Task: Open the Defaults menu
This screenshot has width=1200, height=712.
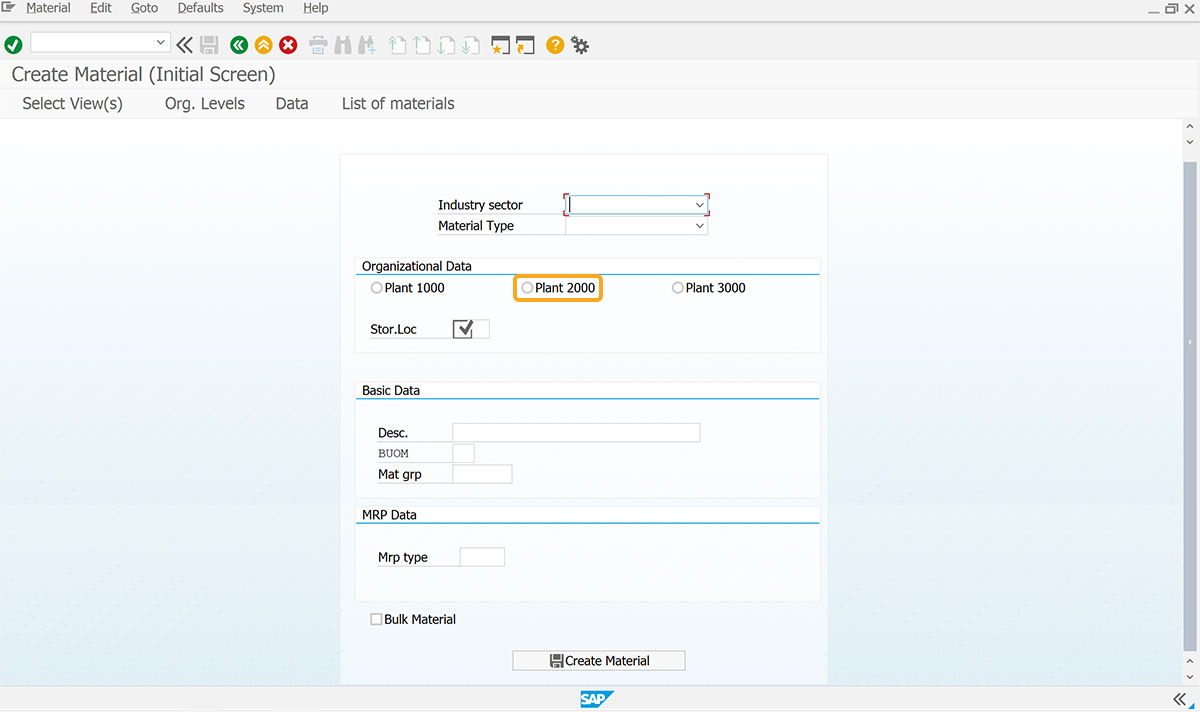Action: point(201,8)
